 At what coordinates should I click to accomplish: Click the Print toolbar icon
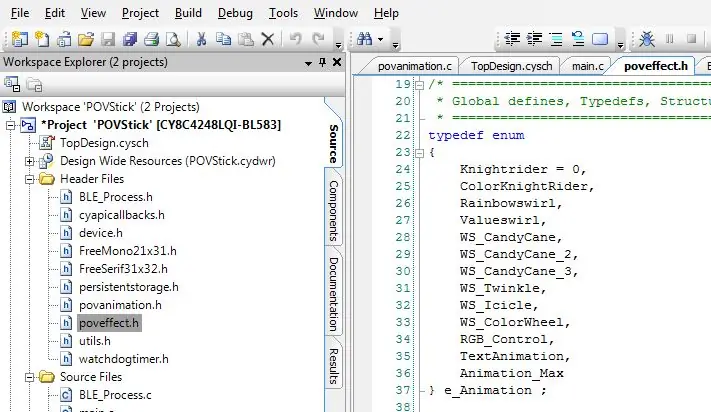(151, 39)
